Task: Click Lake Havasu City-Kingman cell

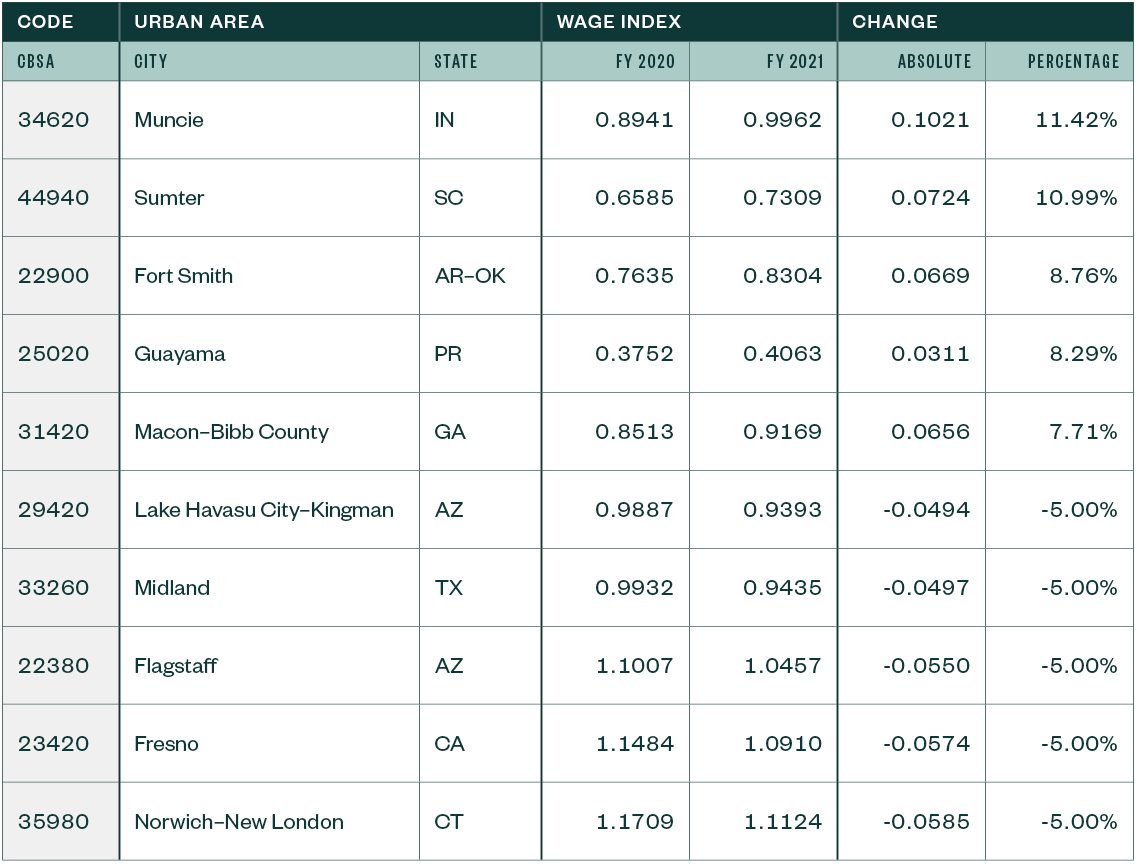Action: coord(264,510)
